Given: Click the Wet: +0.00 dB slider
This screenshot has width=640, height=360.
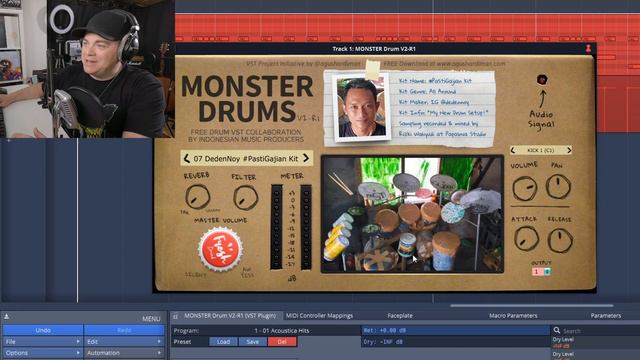Looking at the screenshot, I should tap(455, 330).
